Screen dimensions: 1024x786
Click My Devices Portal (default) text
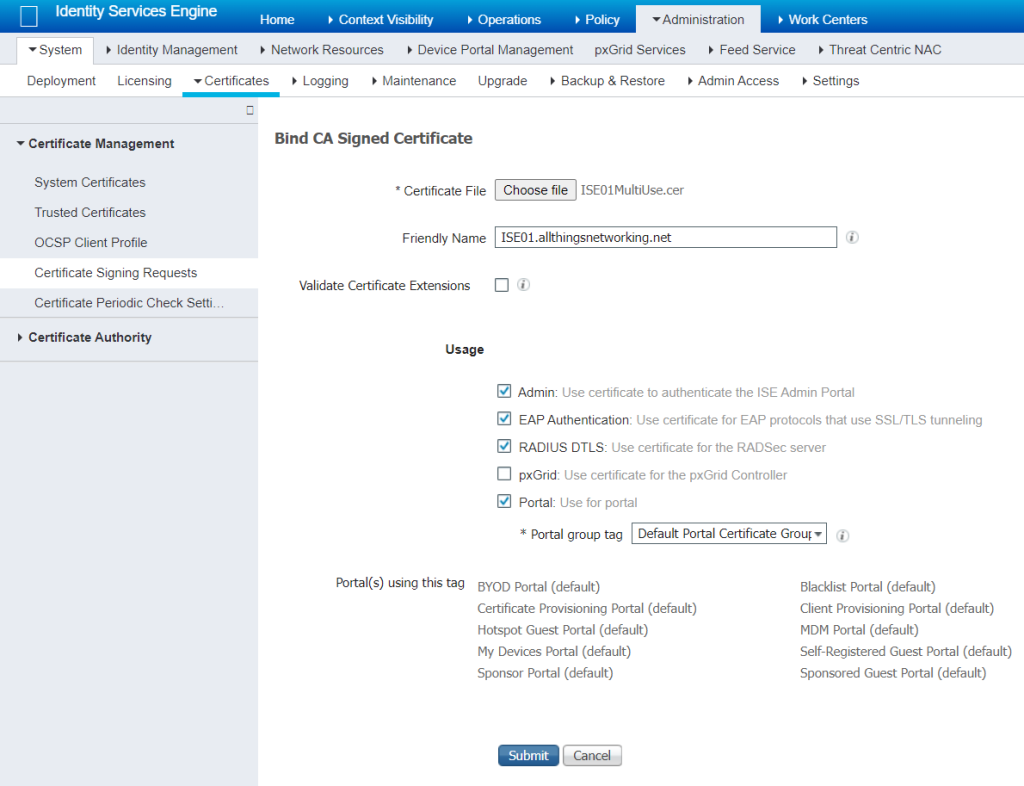click(x=554, y=652)
